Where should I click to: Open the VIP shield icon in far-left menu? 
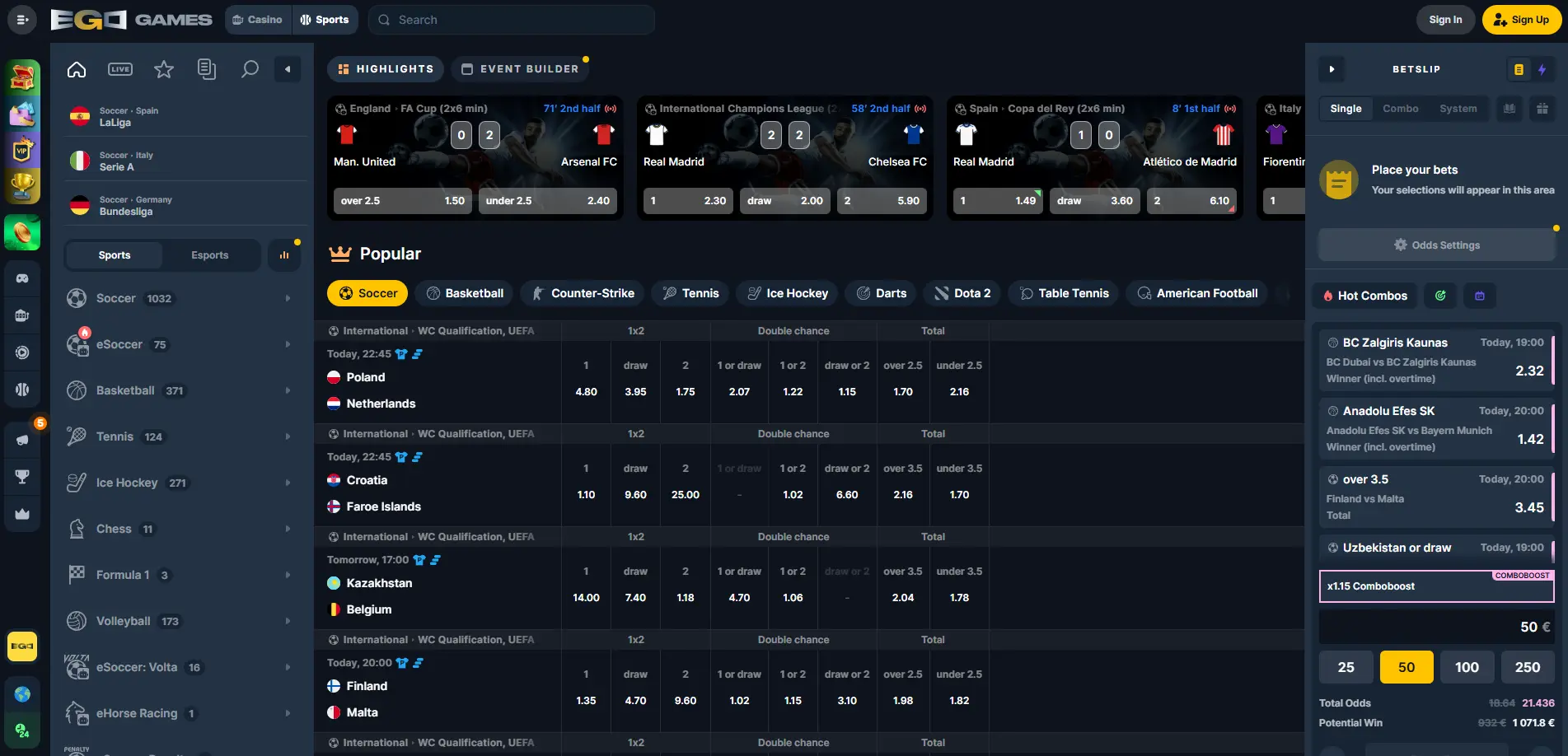click(x=23, y=149)
